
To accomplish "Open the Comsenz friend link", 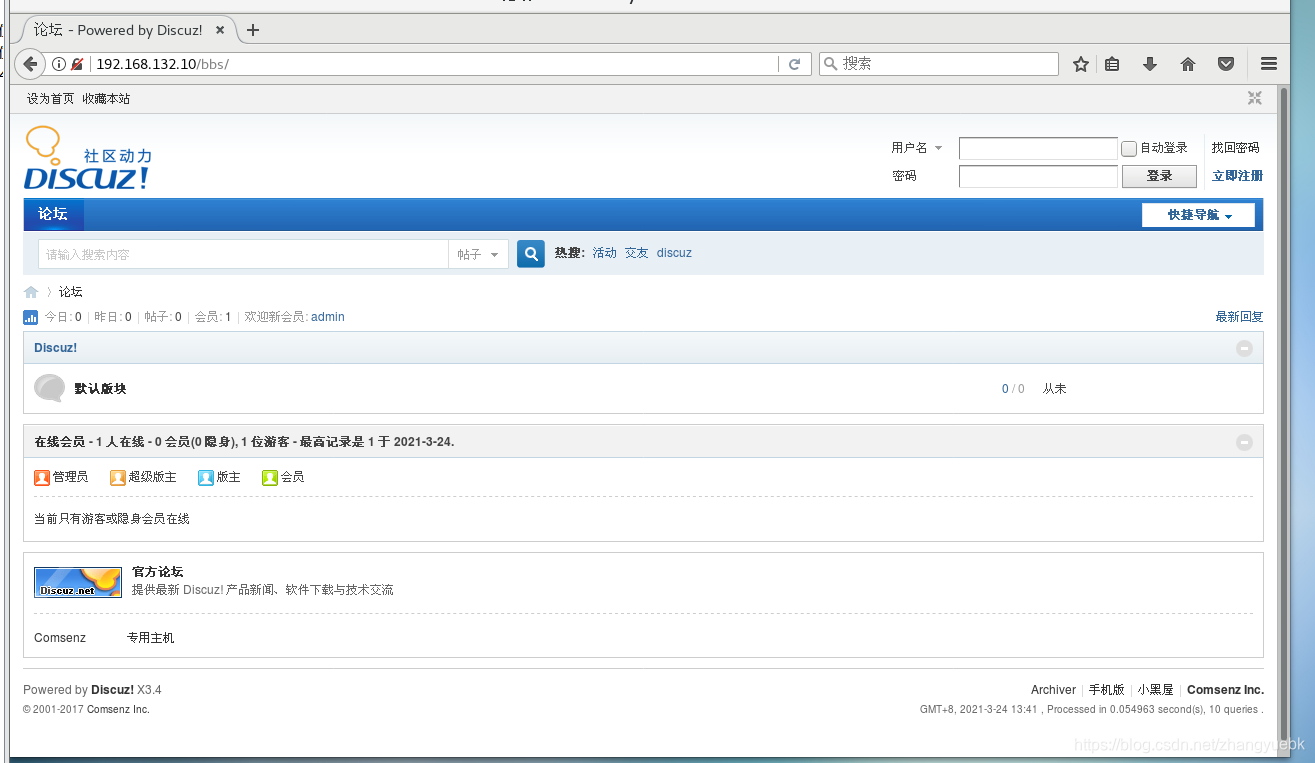I will pyautogui.click(x=60, y=638).
